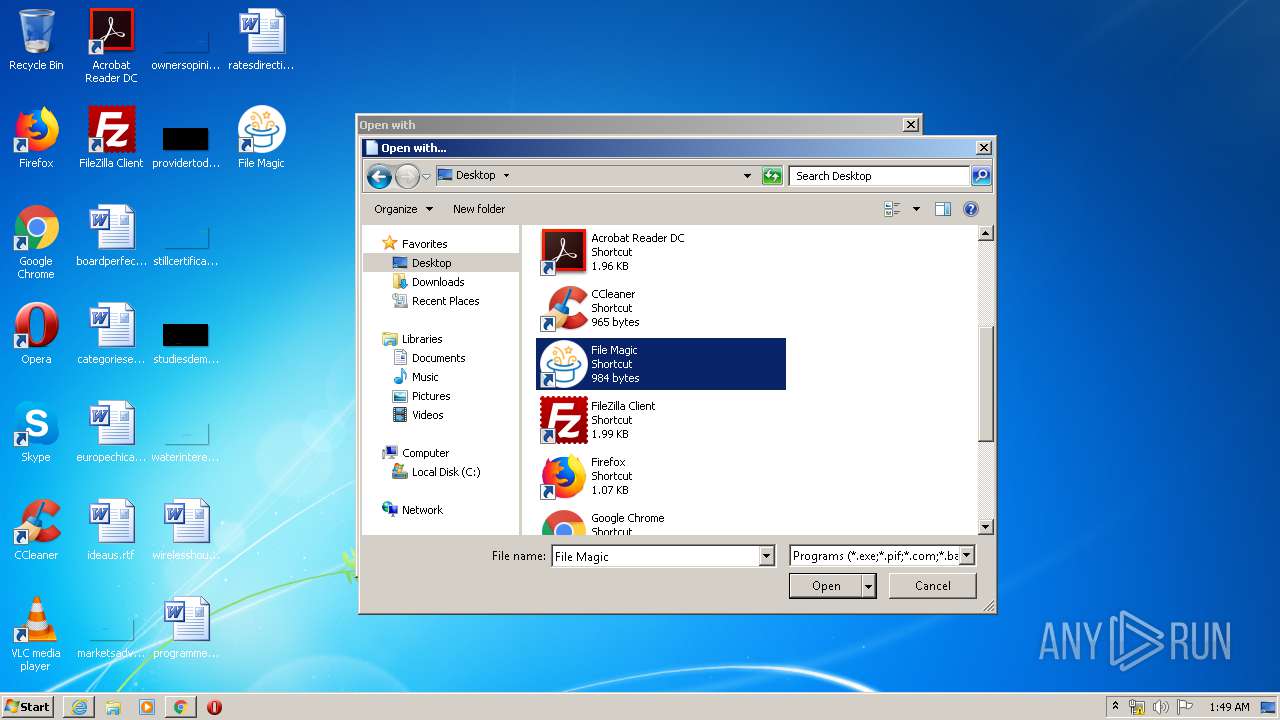
Task: Open Local Disk (C:)
Action: (446, 472)
